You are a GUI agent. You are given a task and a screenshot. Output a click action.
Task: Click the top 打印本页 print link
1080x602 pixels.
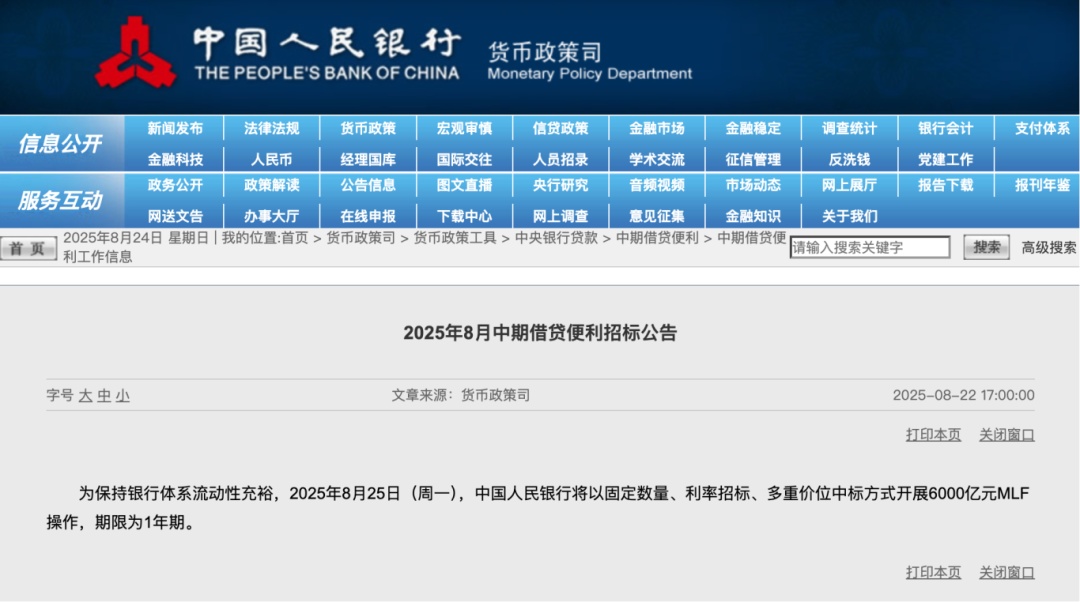pos(933,435)
